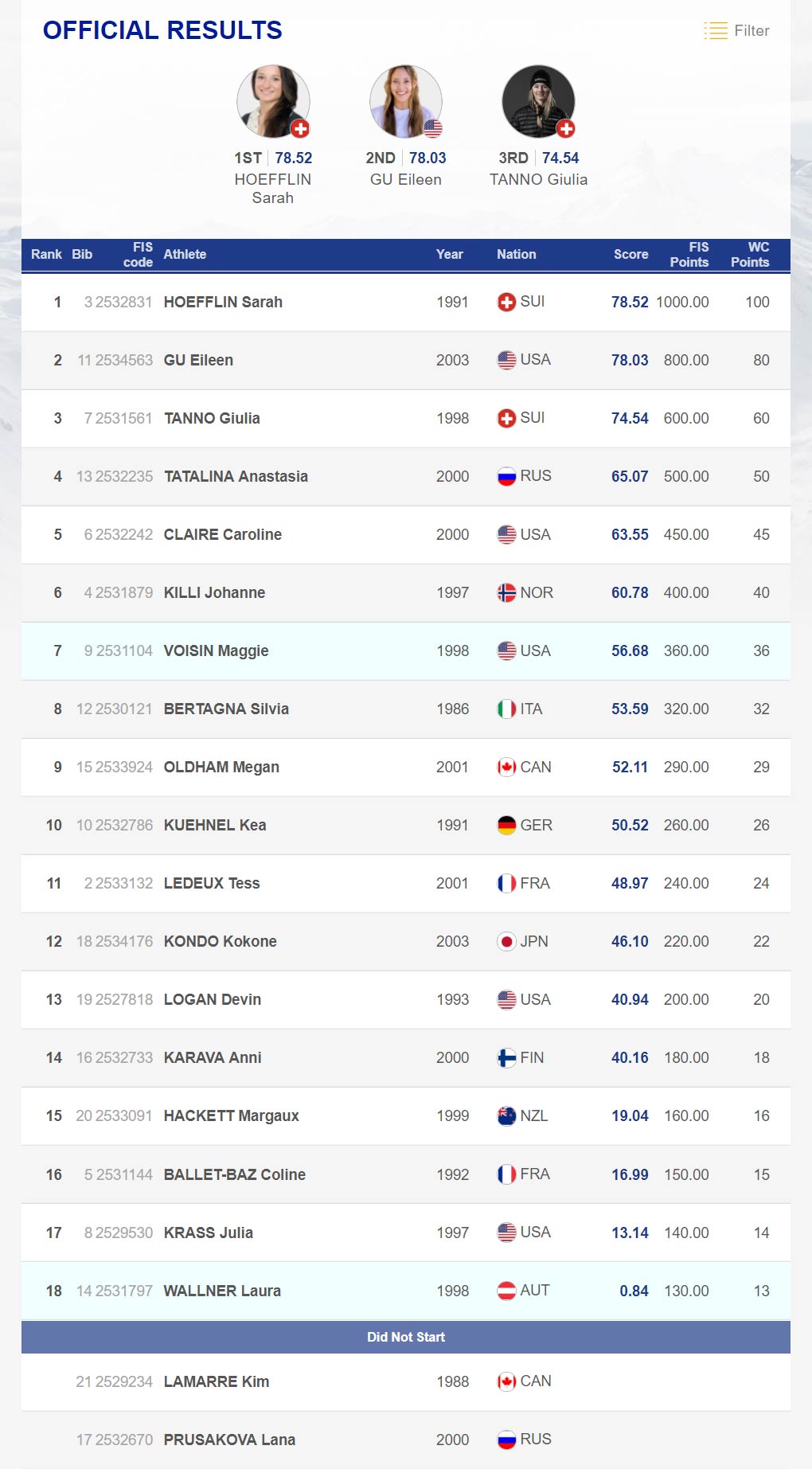This screenshot has width=812, height=1469.
Task: Open LAMARRE Kim in Did Not Start
Action: pyautogui.click(x=216, y=1382)
